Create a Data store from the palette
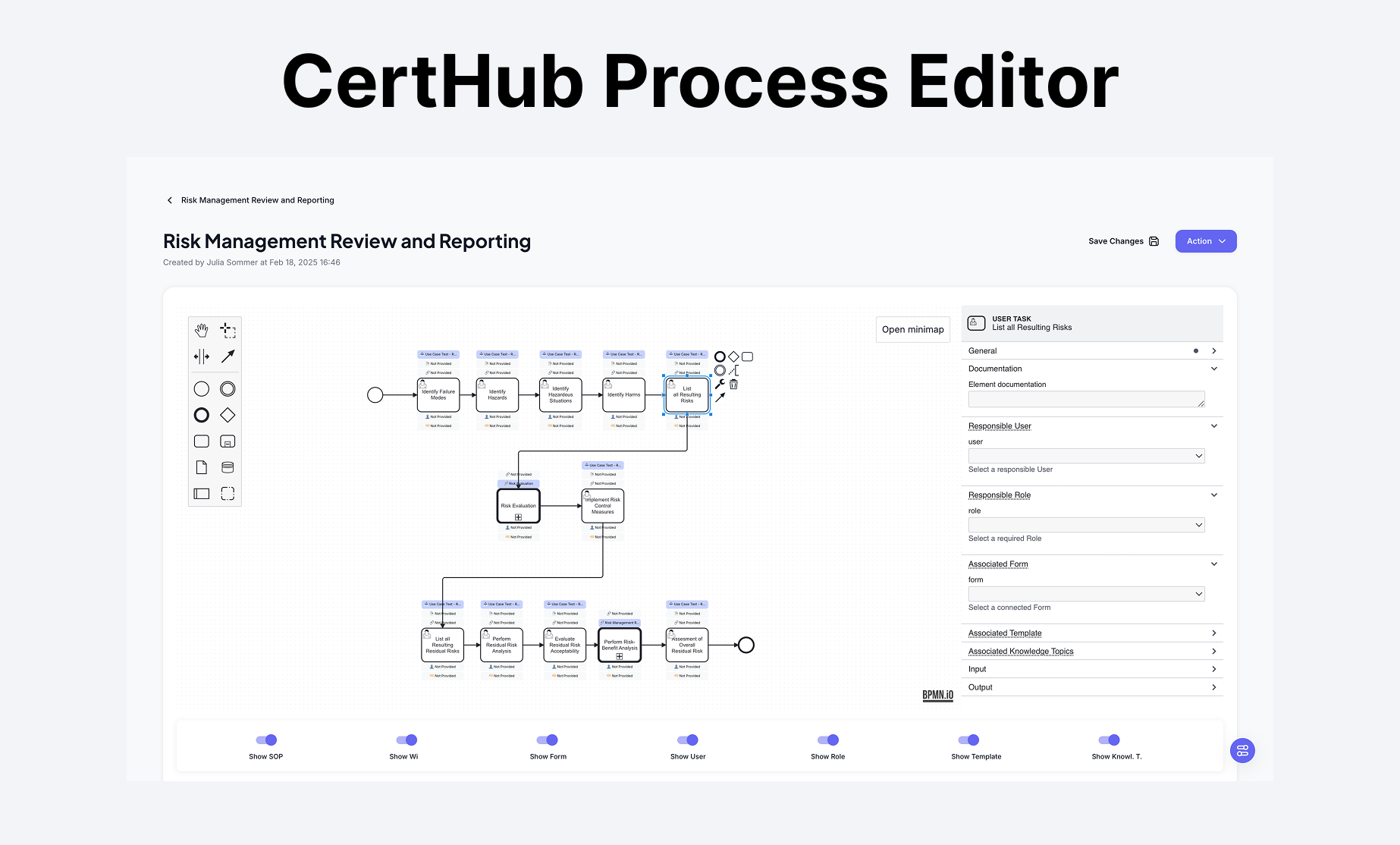The width and height of the screenshot is (1400, 845). 228,466
